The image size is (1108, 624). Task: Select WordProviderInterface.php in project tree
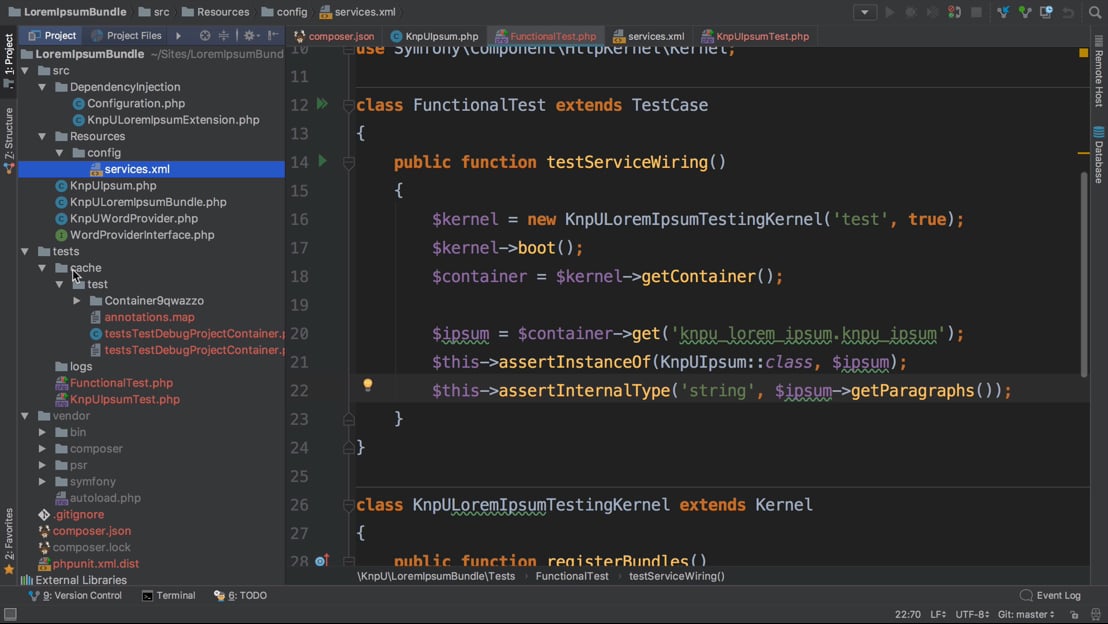142,235
